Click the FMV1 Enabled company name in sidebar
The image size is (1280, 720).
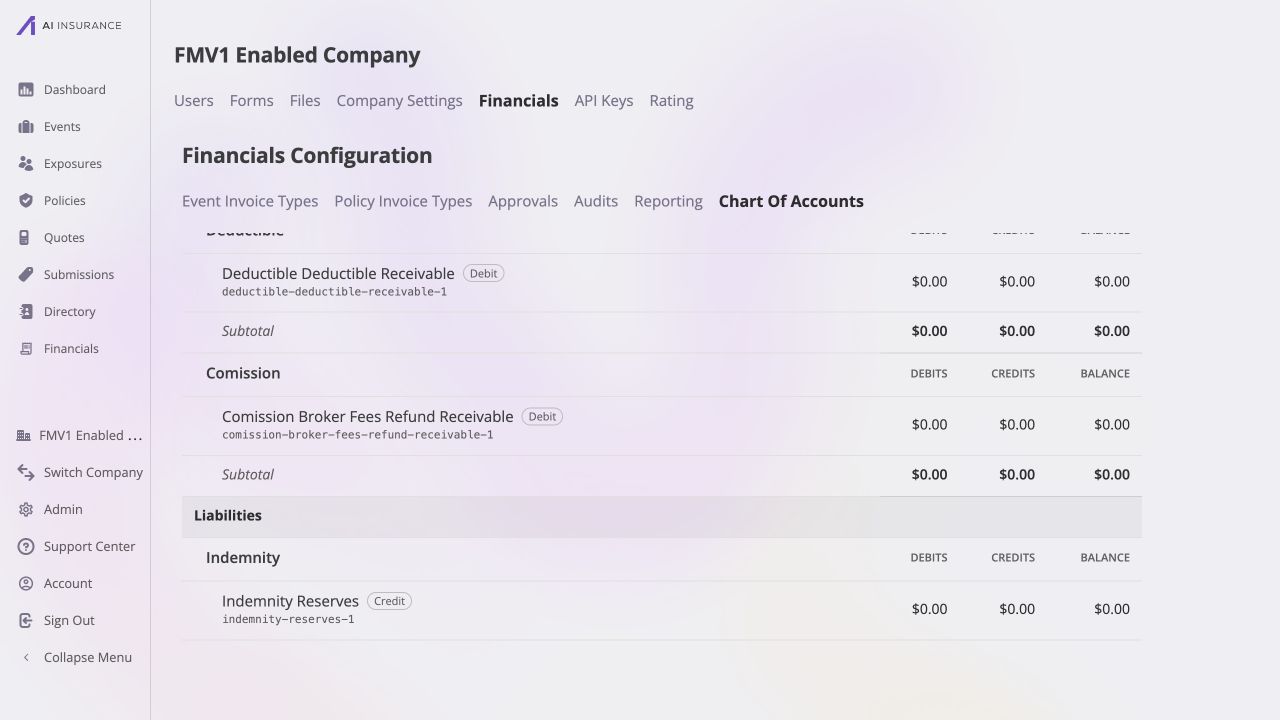click(91, 436)
